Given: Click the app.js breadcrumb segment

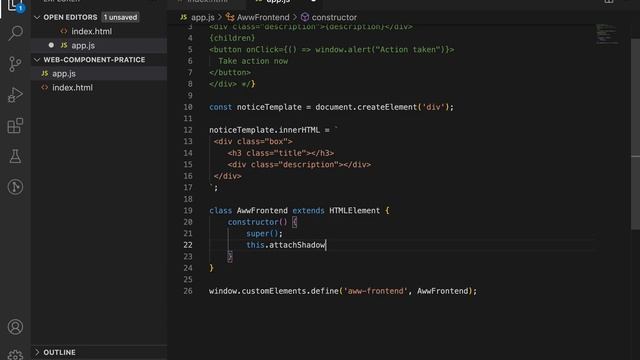Looking at the screenshot, I should (x=202, y=17).
